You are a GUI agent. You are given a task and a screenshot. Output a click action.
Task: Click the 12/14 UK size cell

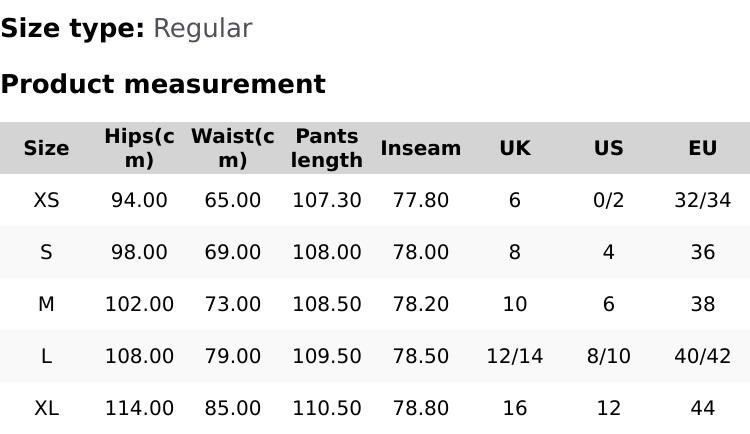tap(515, 356)
